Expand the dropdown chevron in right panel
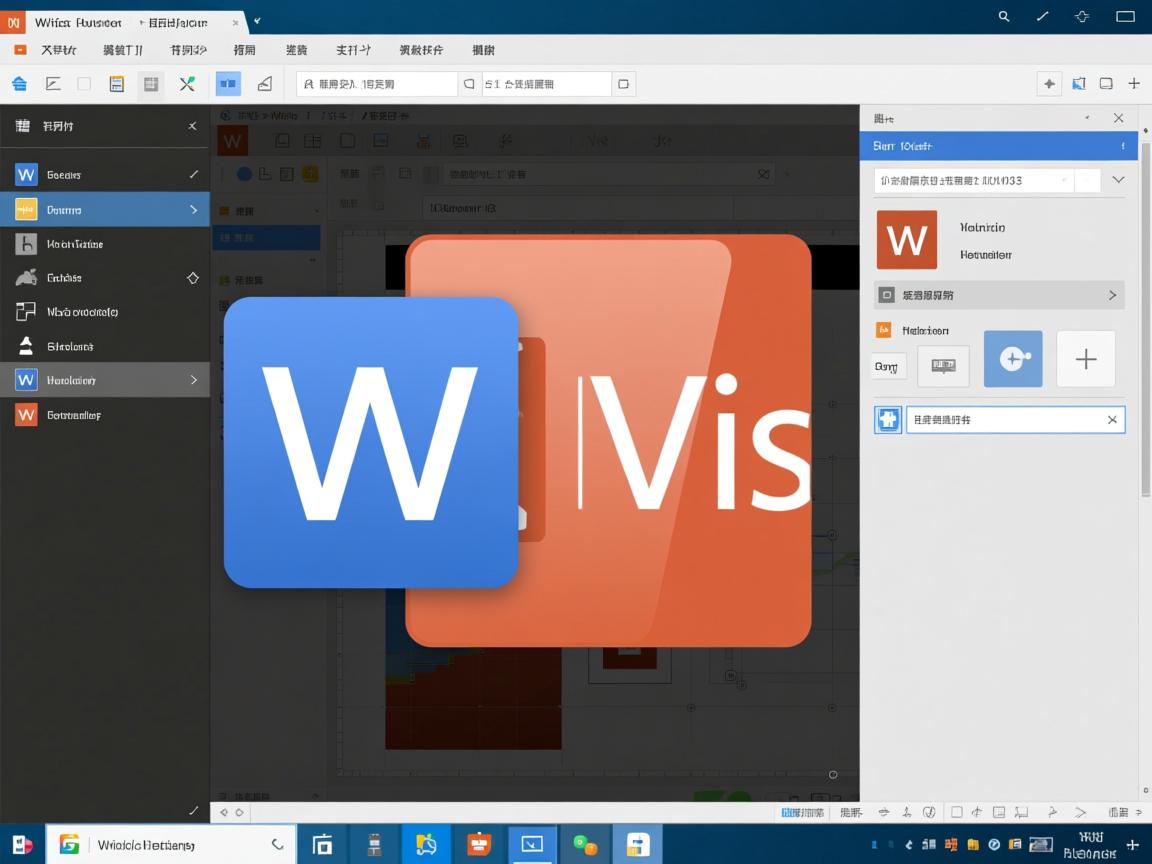The height and width of the screenshot is (864, 1152). point(1118,180)
